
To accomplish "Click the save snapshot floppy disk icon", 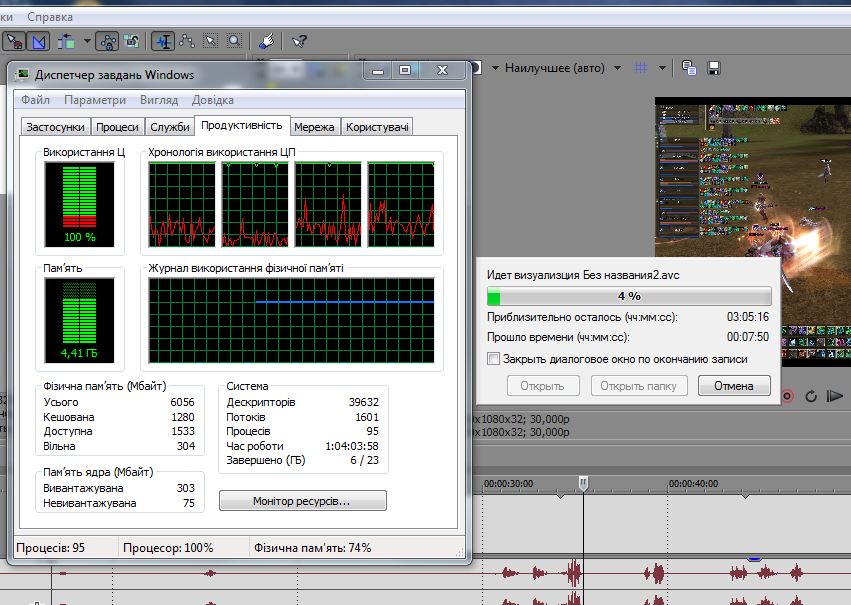I will [x=714, y=68].
